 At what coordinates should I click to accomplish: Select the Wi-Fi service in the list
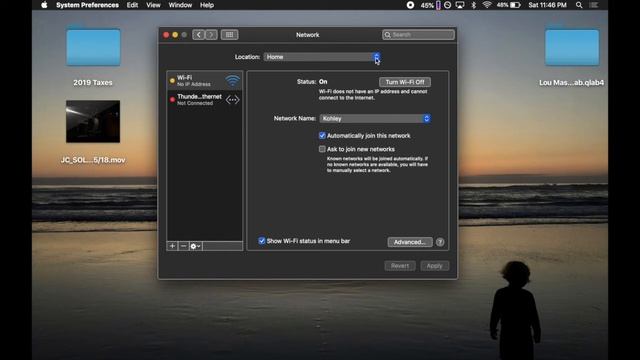204,80
